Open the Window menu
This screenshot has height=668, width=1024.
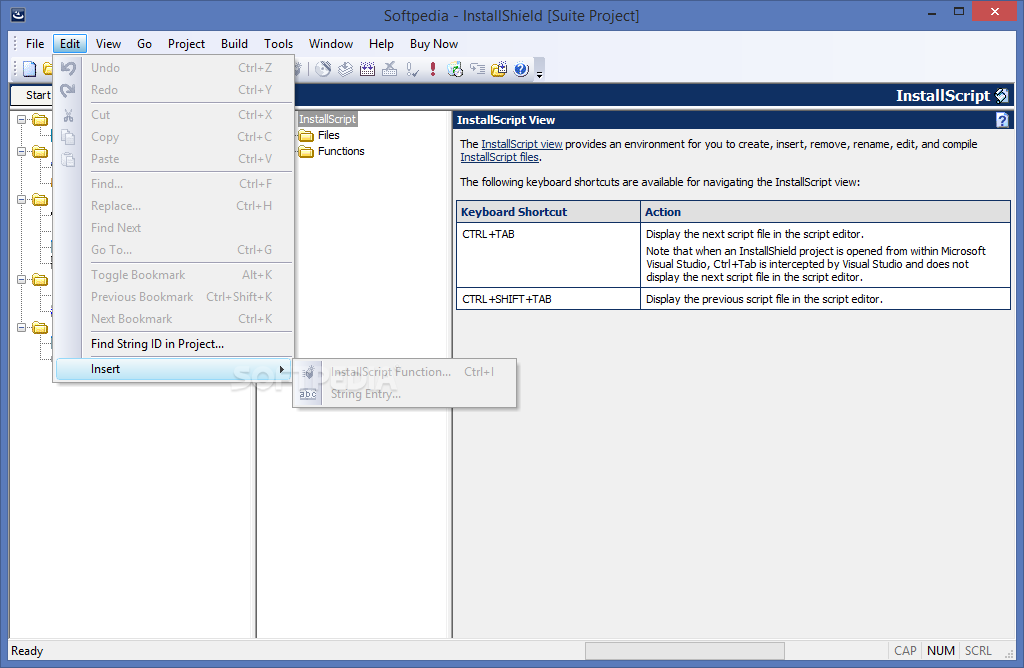coord(331,44)
